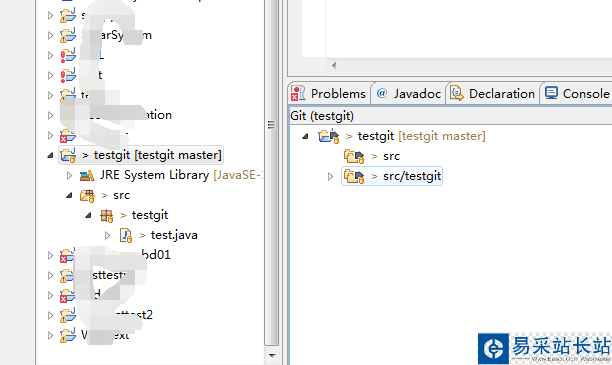Select 'testgit [testgit master]' in Package Explorer
This screenshot has height=365, width=612.
[141, 155]
